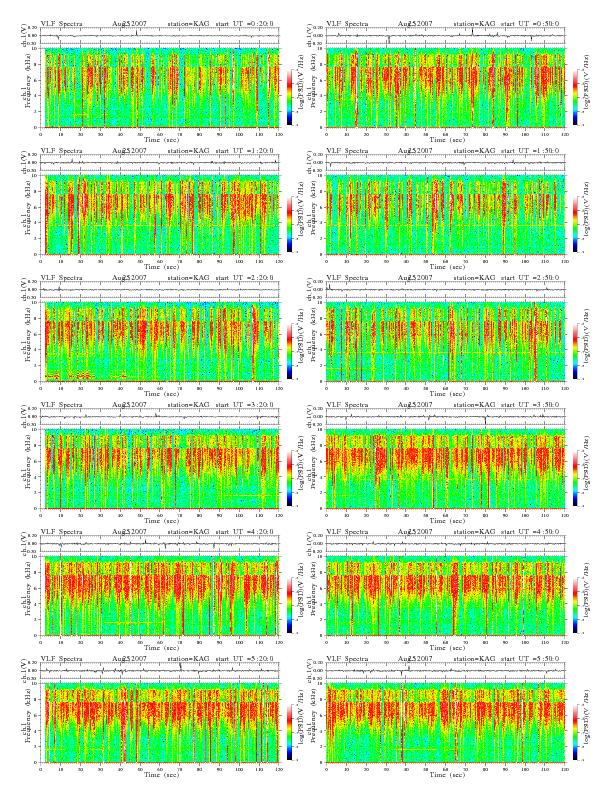The image size is (612, 792).
Task: Select the spectrogram starting UT 5:50:0
Action: 445,723
